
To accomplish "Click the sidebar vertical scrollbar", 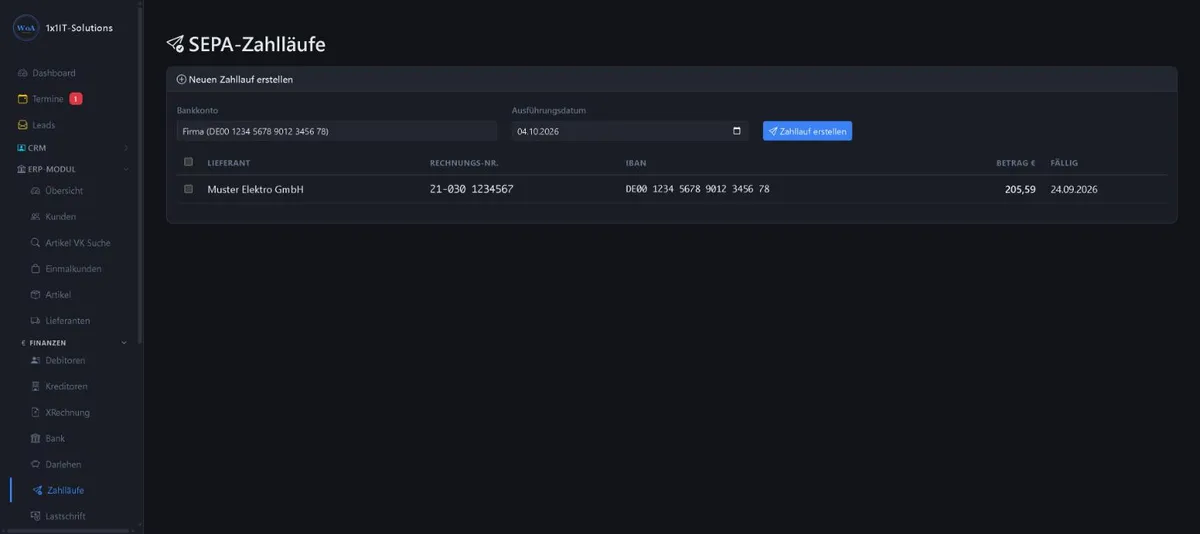I will [x=140, y=175].
